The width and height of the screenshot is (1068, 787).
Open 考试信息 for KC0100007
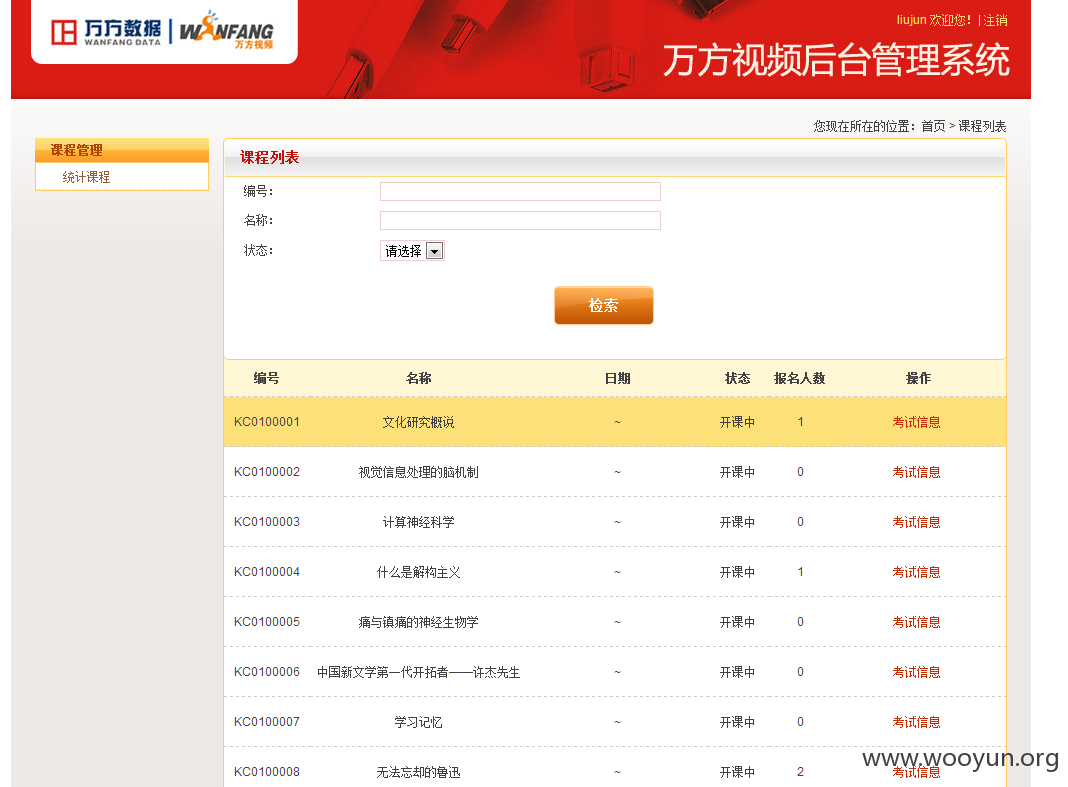coord(916,722)
